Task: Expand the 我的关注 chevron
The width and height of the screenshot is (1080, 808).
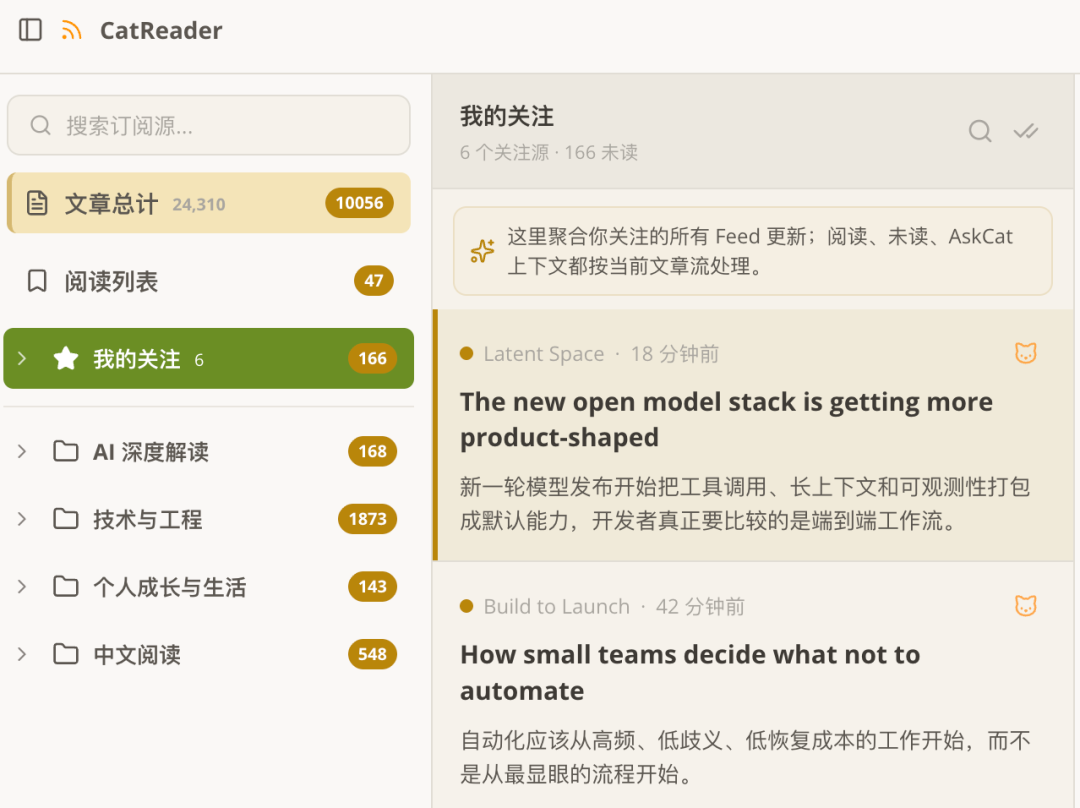Action: (x=22, y=359)
